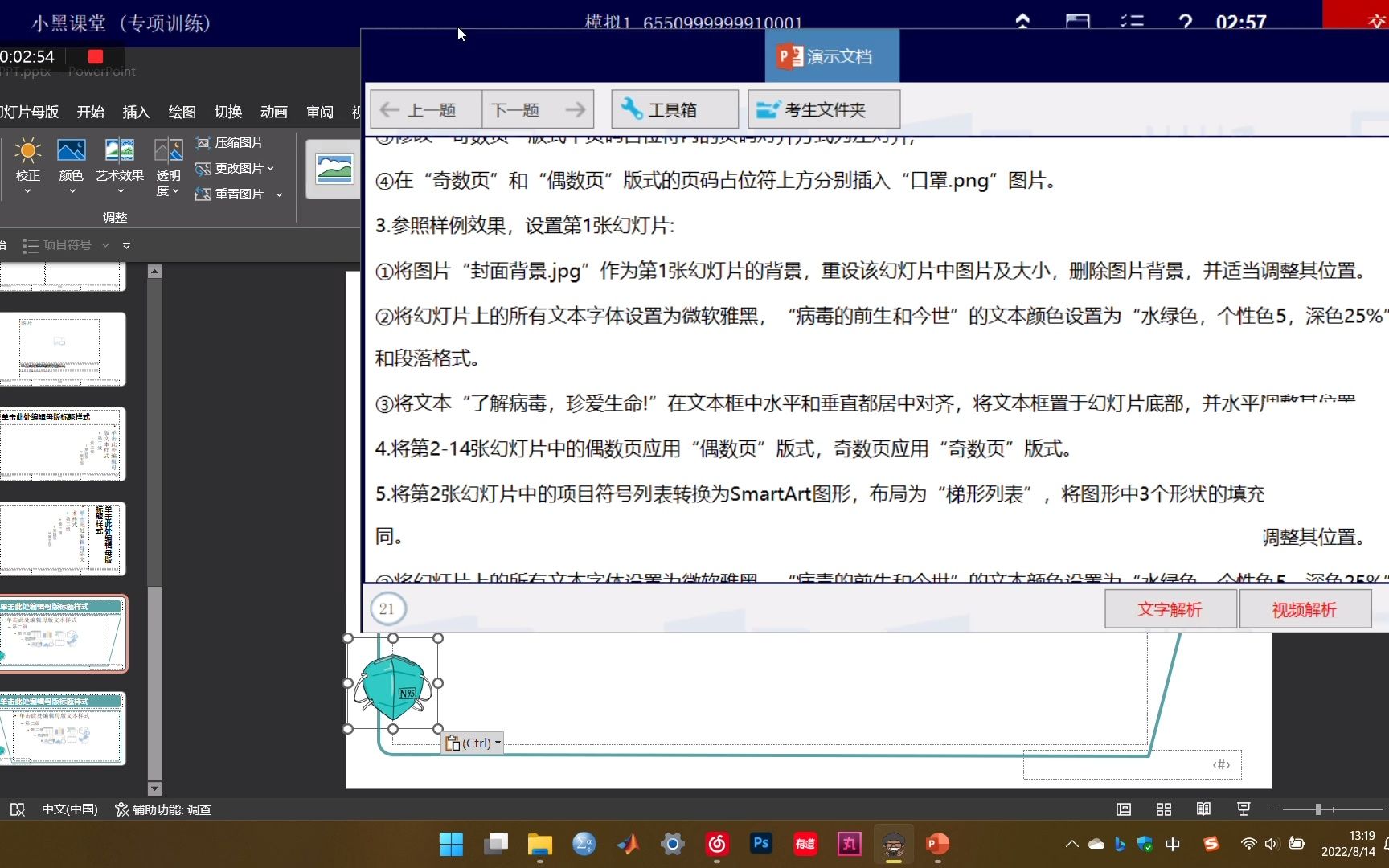This screenshot has height=868, width=1389.
Task: Select a slide thumbnail in the left panel
Action: pos(63,633)
